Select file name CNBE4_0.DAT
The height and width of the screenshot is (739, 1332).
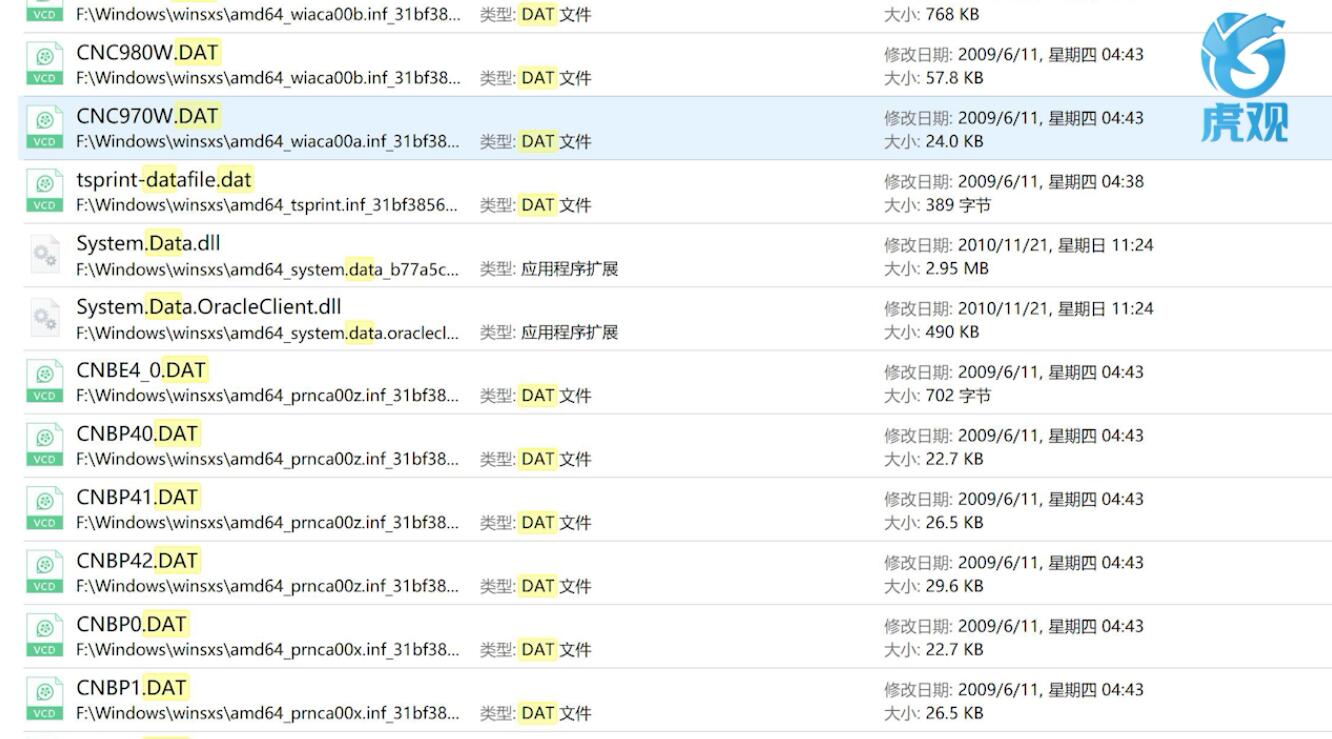142,370
